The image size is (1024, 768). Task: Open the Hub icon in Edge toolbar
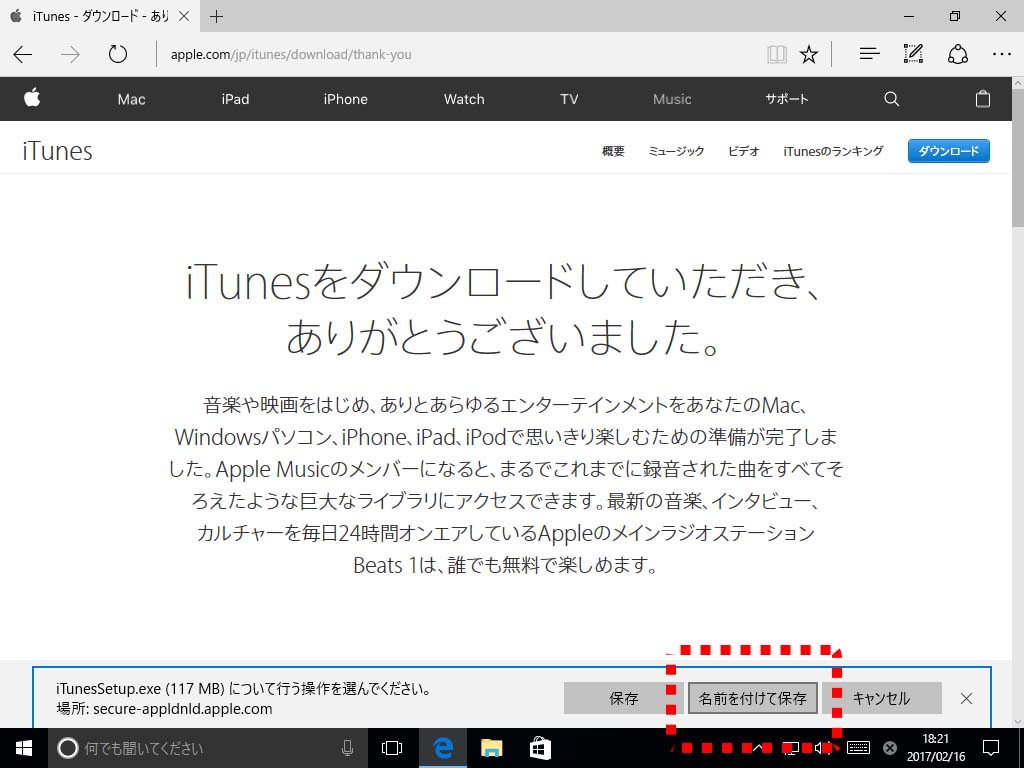869,55
